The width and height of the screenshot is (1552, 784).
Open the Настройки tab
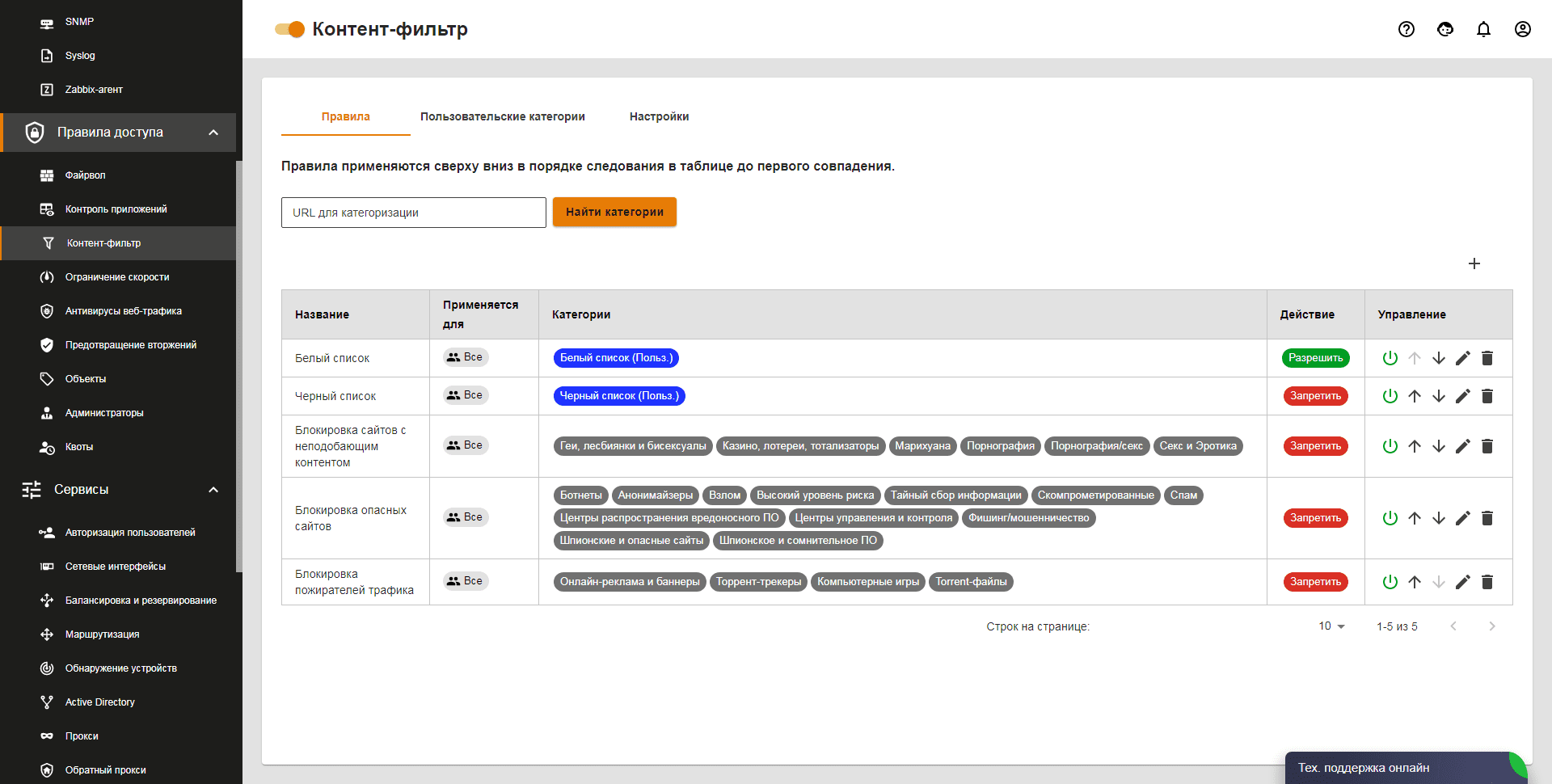pos(659,116)
